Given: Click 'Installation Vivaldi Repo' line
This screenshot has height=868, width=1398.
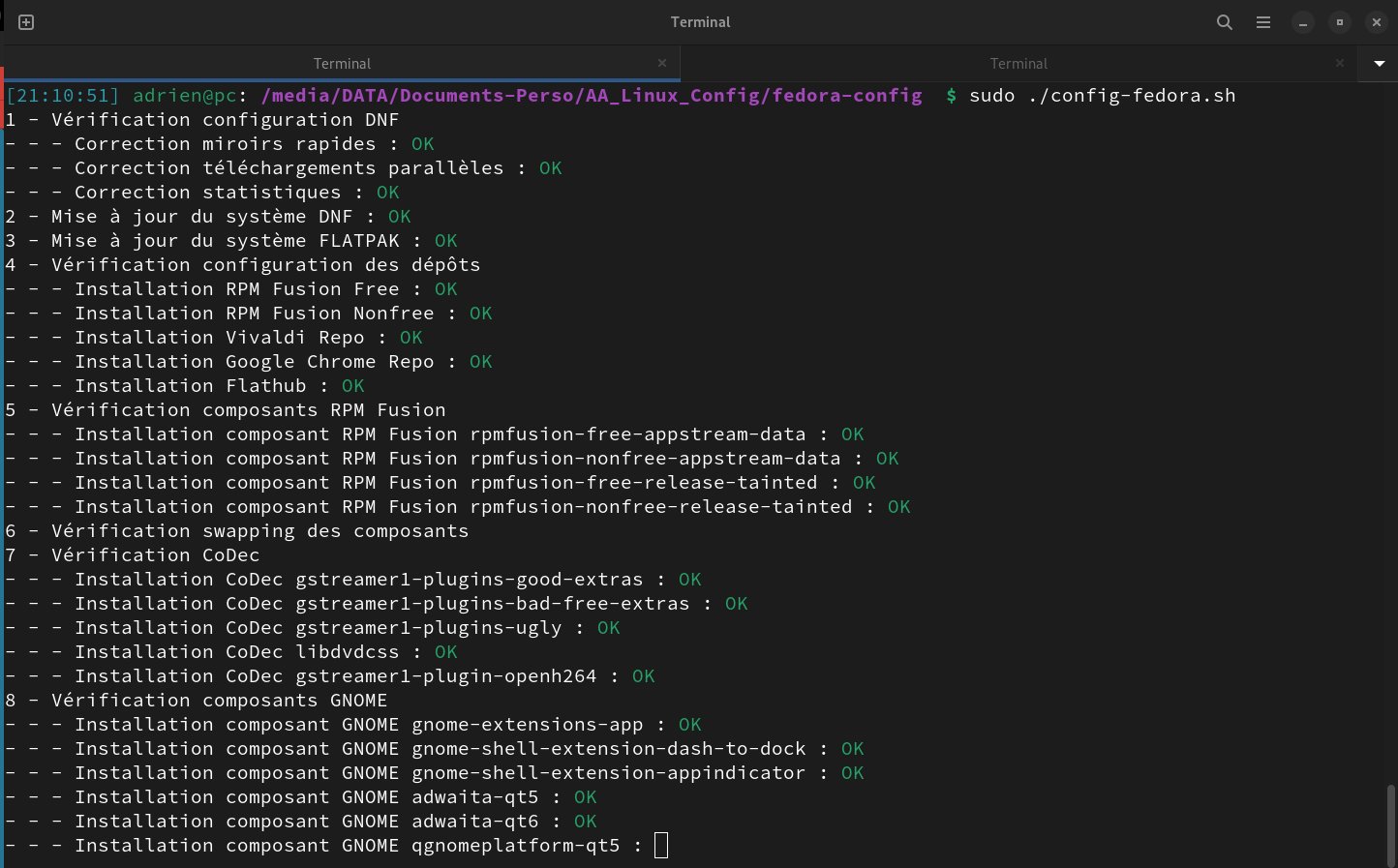Looking at the screenshot, I should (214, 338).
